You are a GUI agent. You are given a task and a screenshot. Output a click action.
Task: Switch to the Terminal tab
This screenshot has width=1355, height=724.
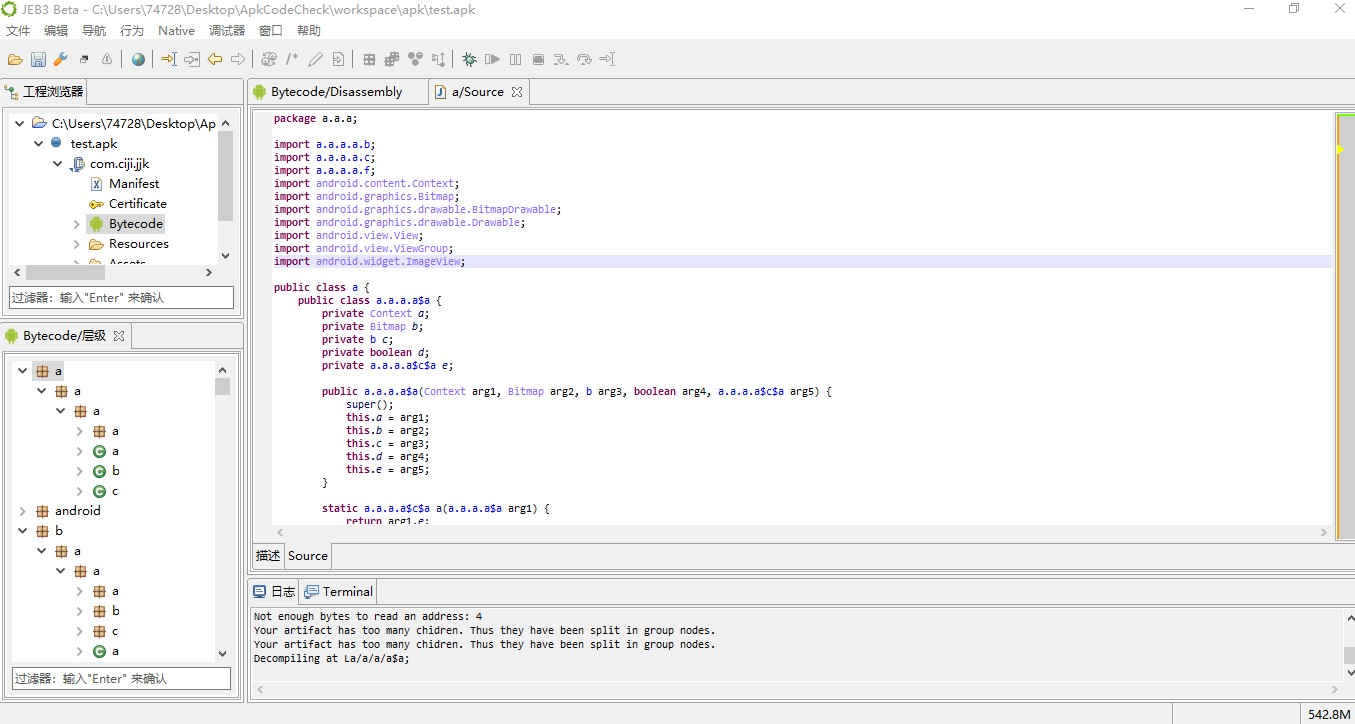coord(338,592)
